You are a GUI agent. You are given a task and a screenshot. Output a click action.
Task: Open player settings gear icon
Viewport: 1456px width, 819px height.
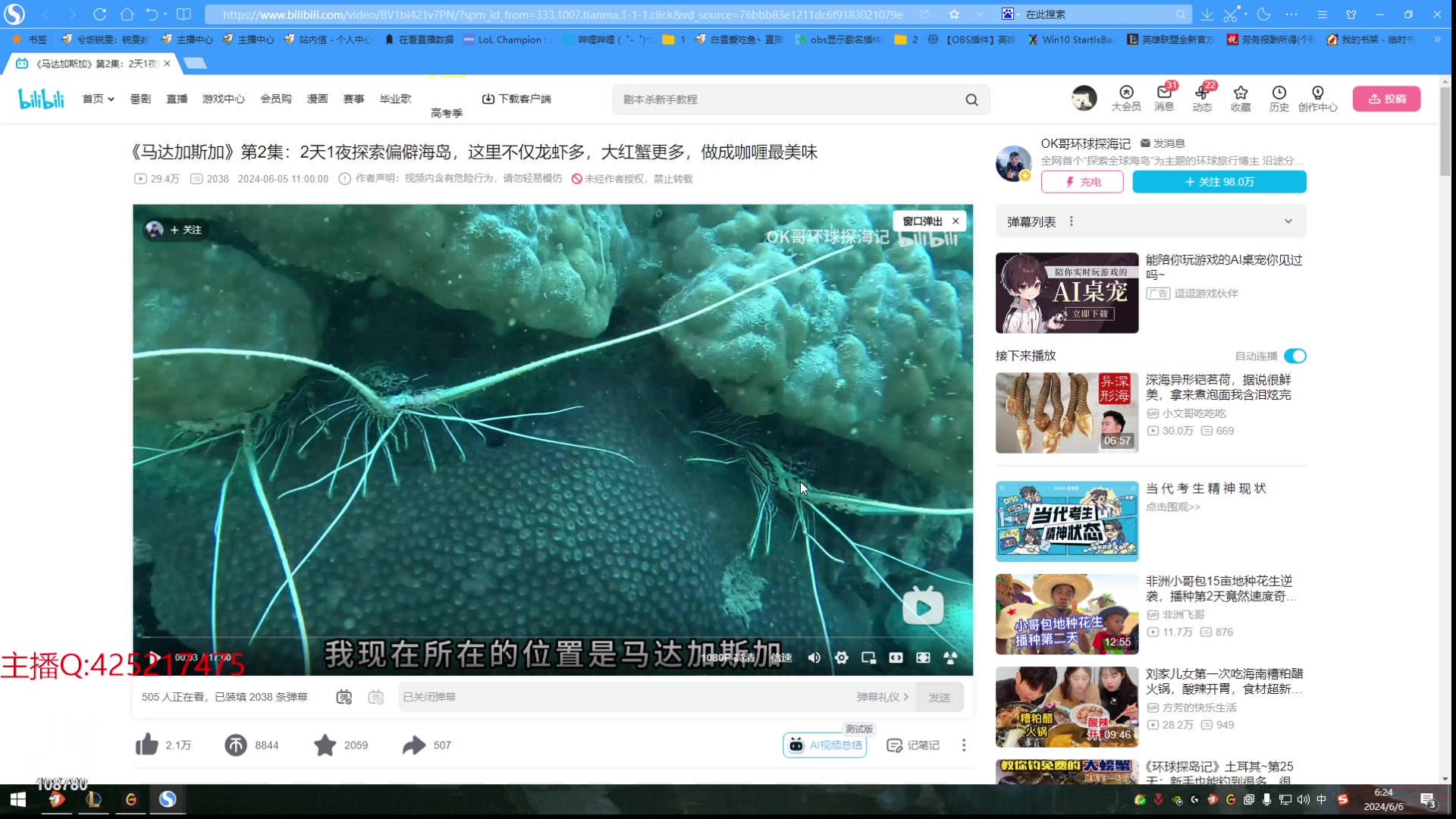click(x=842, y=657)
